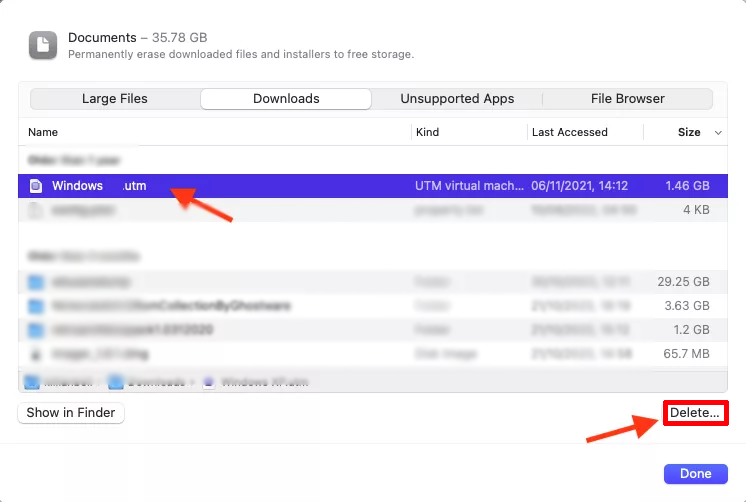
Task: Click file icon of the 4 KB row
Action: [x=36, y=210]
